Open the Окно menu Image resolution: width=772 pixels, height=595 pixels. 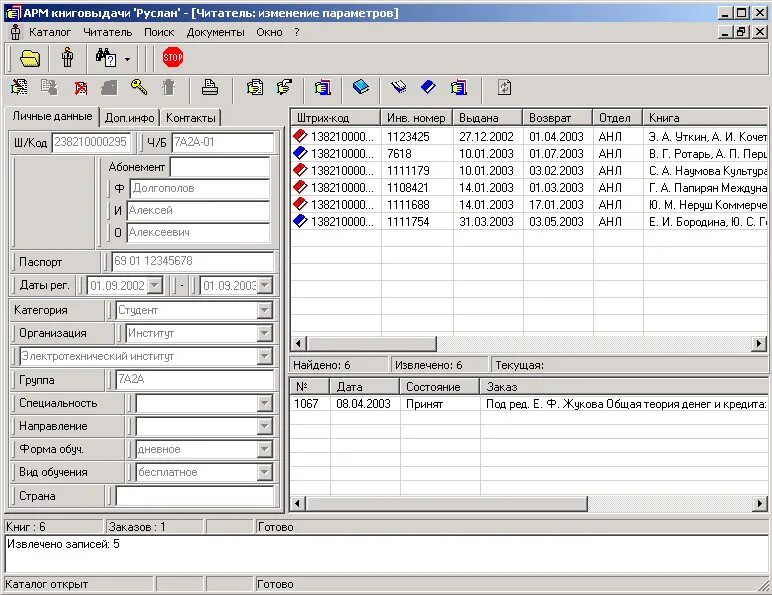click(x=269, y=32)
